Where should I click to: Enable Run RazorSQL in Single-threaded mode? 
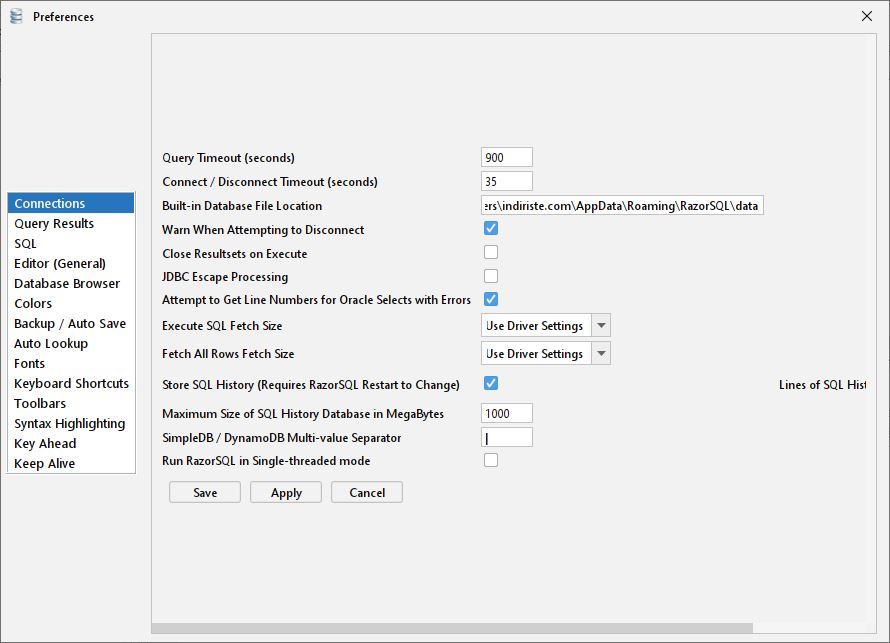click(491, 460)
